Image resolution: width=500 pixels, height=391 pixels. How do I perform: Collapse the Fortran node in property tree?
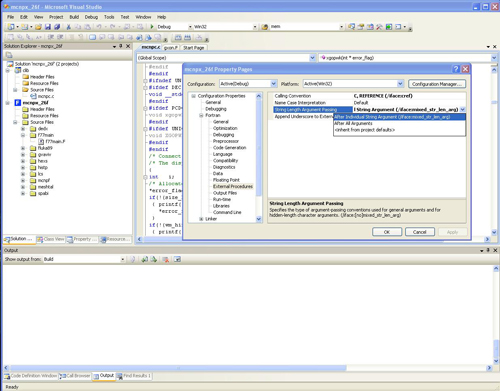click(201, 115)
